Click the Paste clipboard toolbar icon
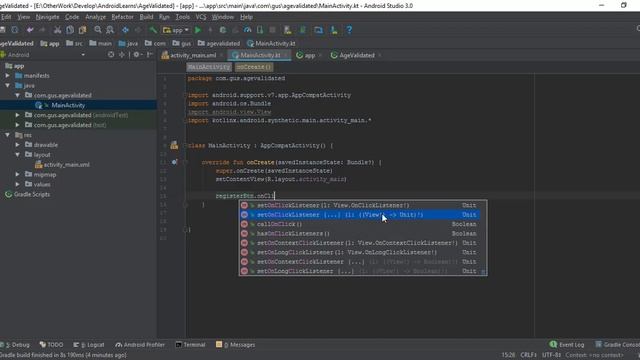 [x=82, y=30]
